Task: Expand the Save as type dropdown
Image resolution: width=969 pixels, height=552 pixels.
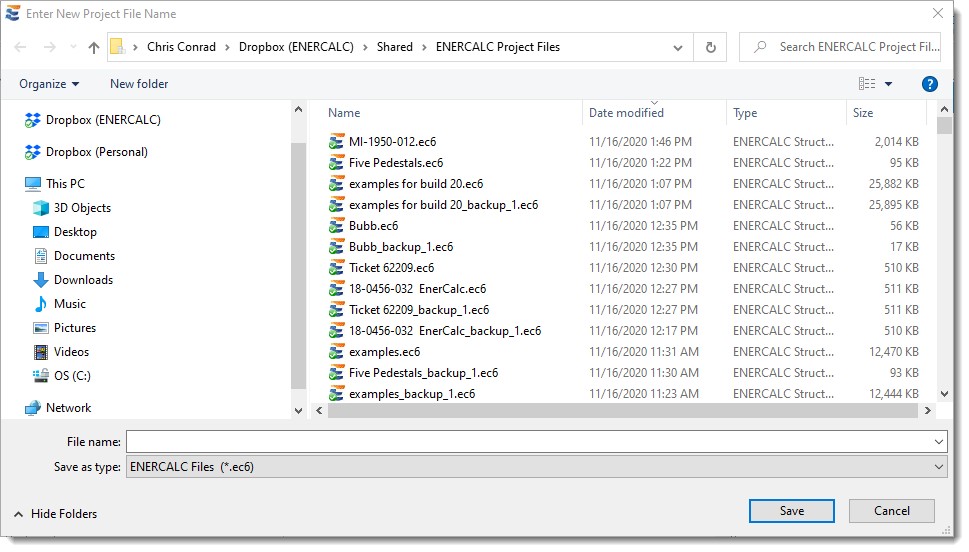Action: click(938, 467)
